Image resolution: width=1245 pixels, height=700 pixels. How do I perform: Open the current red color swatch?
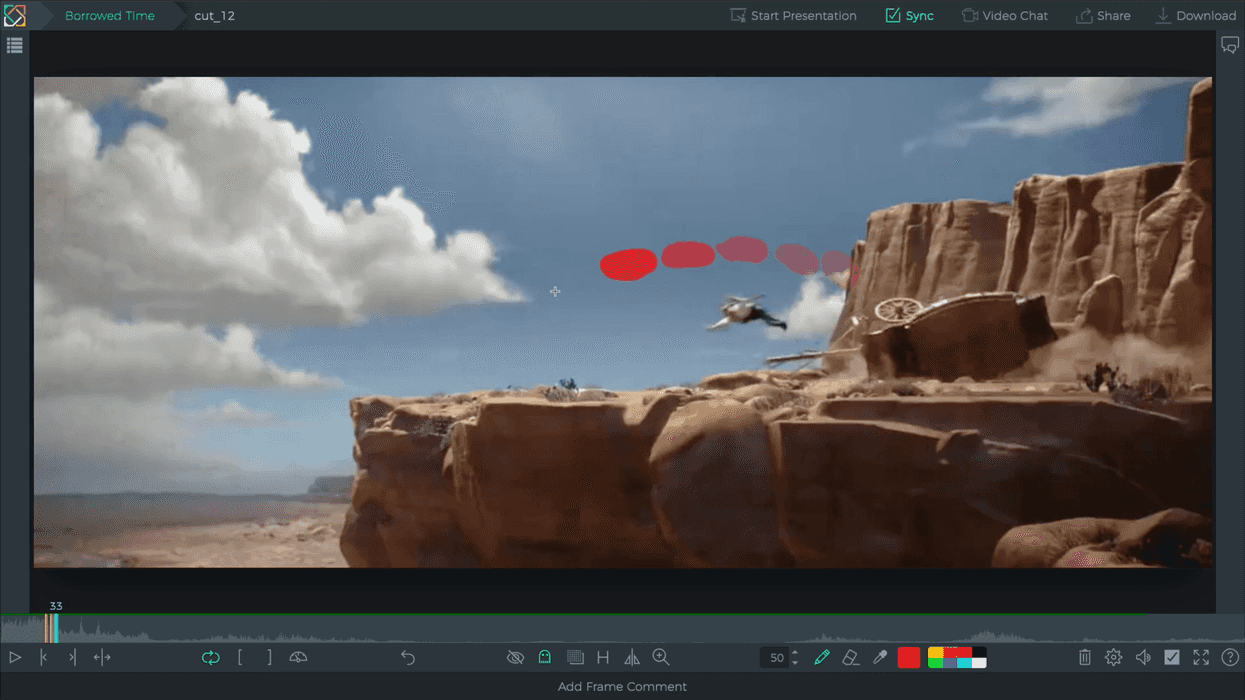coord(909,658)
